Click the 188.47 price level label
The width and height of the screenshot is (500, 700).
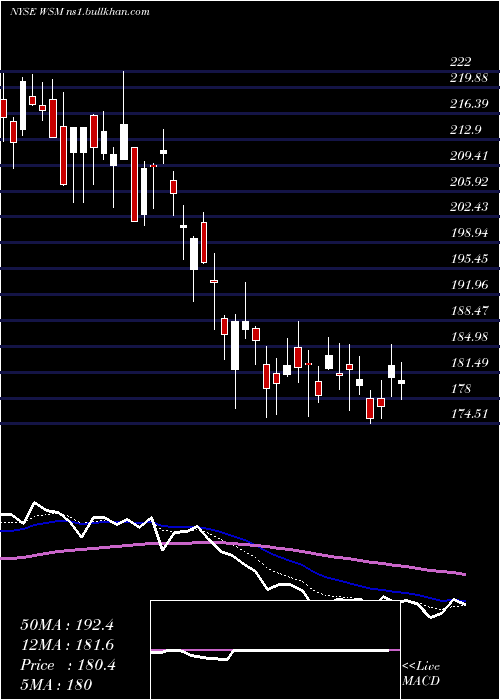[x=469, y=311]
